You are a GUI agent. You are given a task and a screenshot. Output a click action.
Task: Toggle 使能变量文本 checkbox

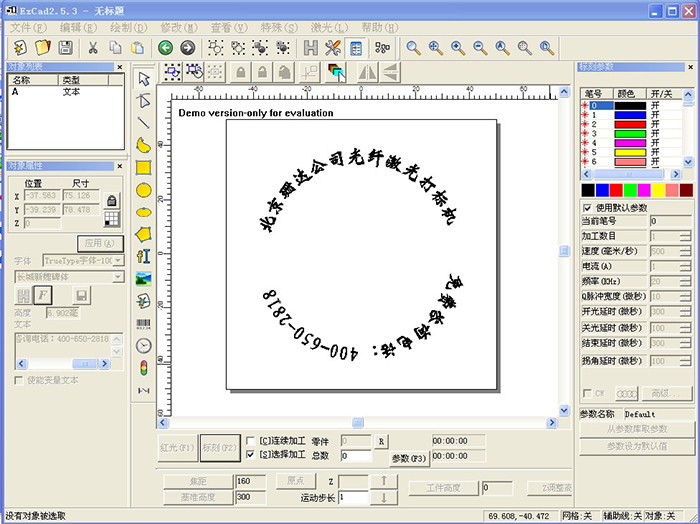coord(19,380)
